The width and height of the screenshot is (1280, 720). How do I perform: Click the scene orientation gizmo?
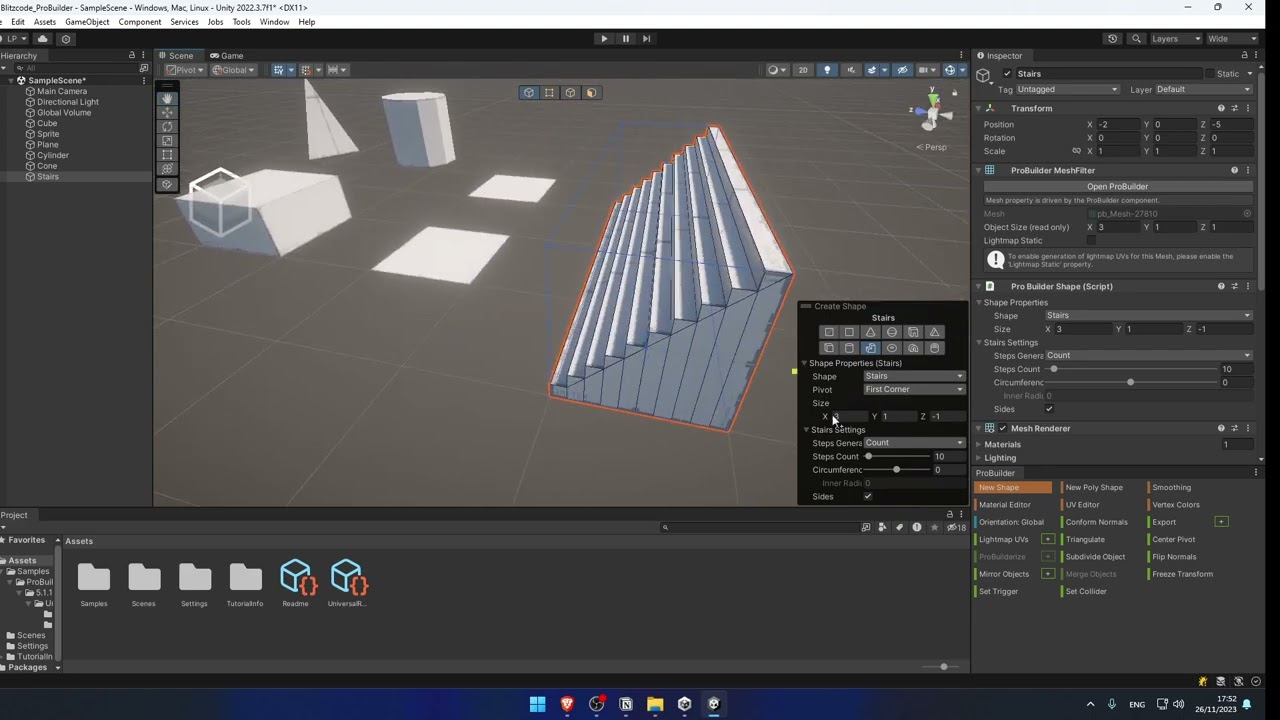coord(933,112)
